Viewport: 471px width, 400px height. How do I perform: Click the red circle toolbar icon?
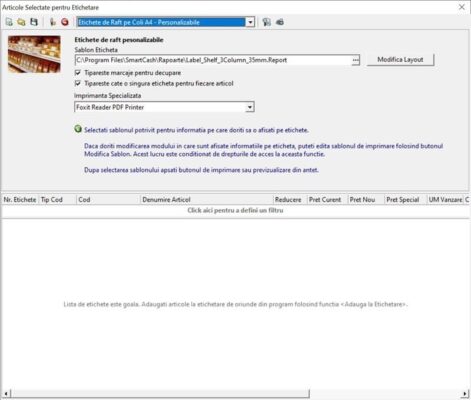(65, 22)
